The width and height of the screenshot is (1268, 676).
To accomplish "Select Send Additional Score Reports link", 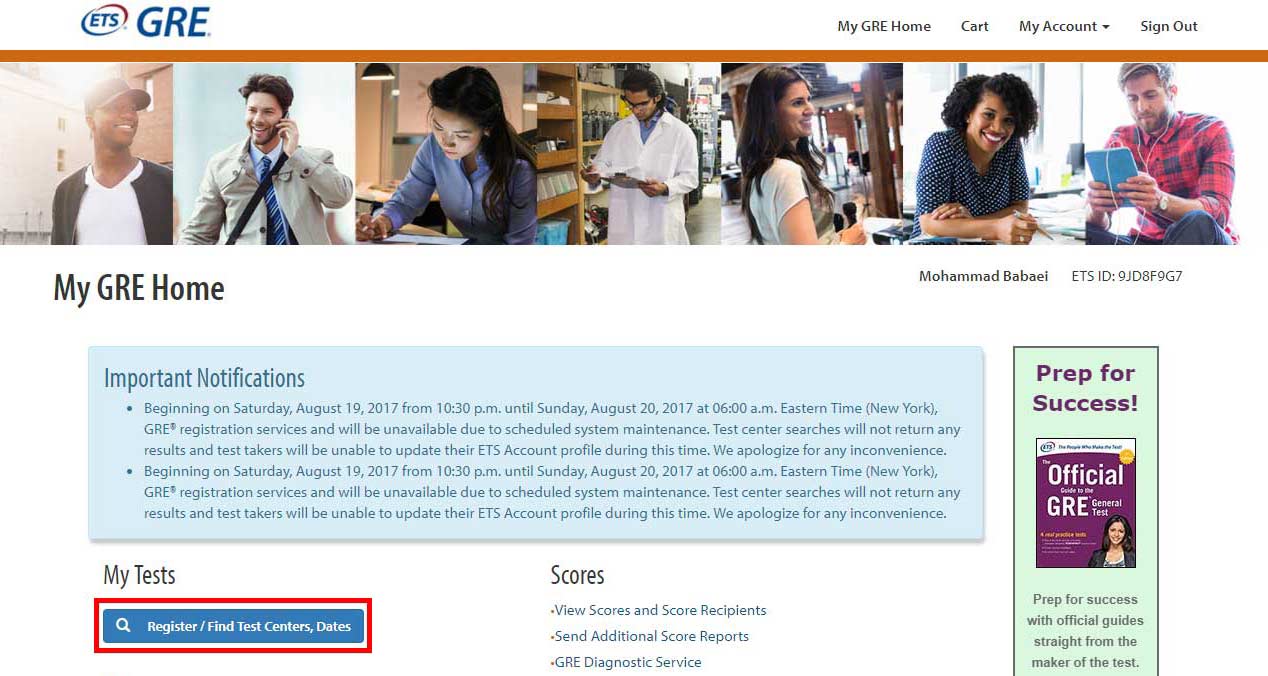I will click(651, 636).
